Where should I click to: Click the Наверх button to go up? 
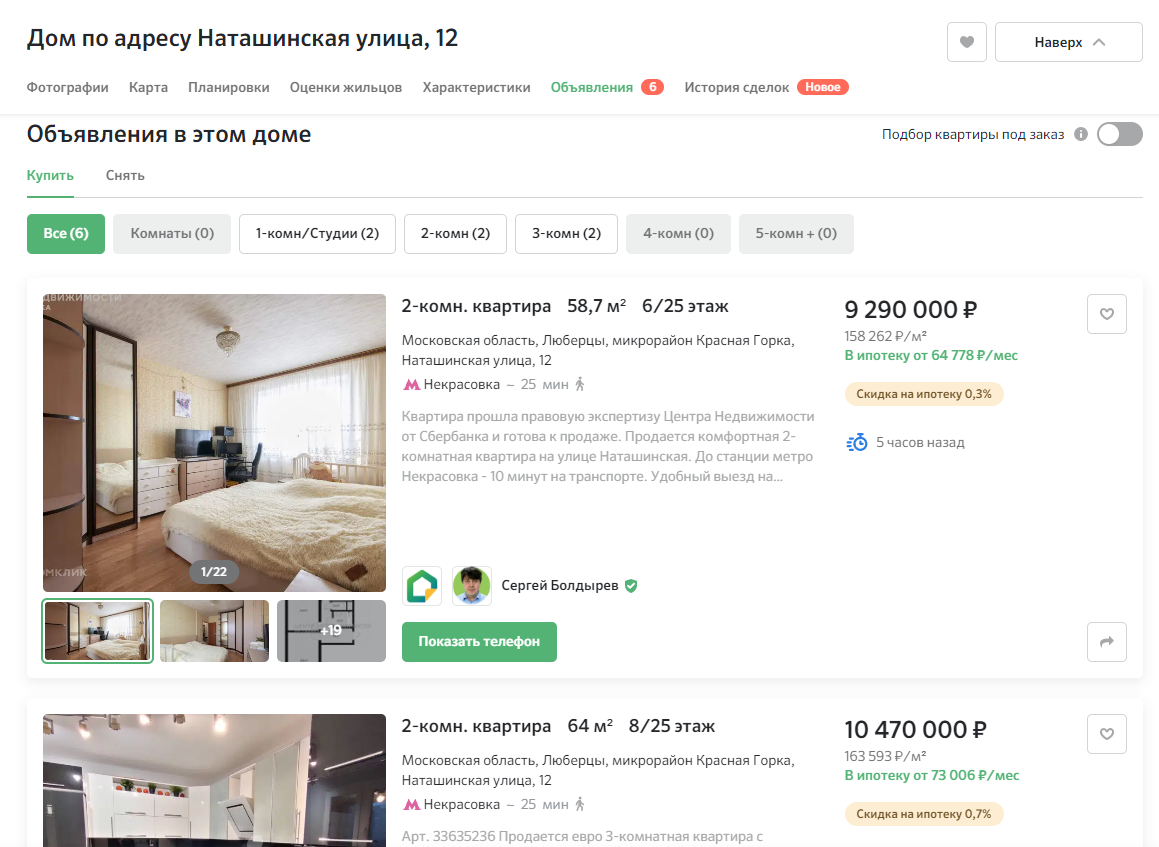pyautogui.click(x=1068, y=42)
